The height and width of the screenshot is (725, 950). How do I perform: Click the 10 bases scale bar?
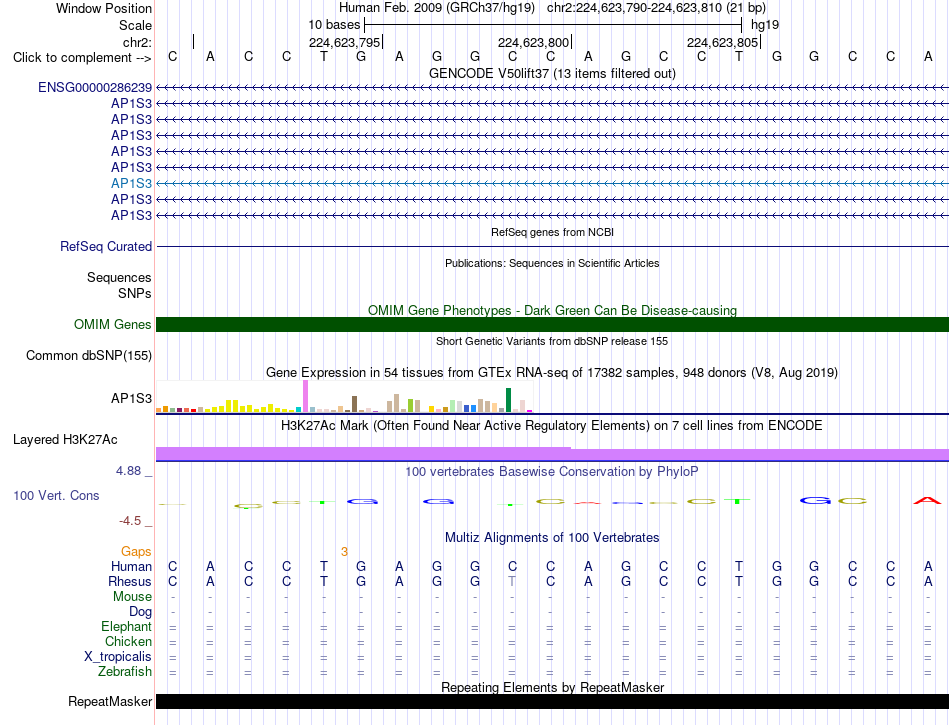[553, 25]
